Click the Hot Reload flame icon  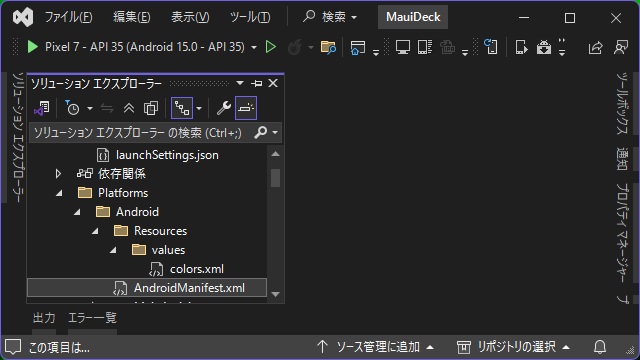pyautogui.click(x=295, y=47)
